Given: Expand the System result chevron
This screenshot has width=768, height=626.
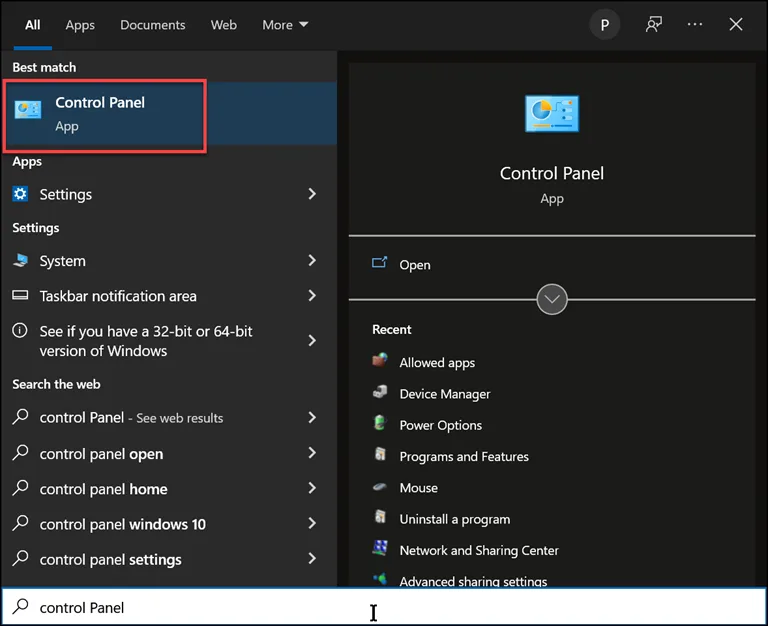Looking at the screenshot, I should 312,260.
